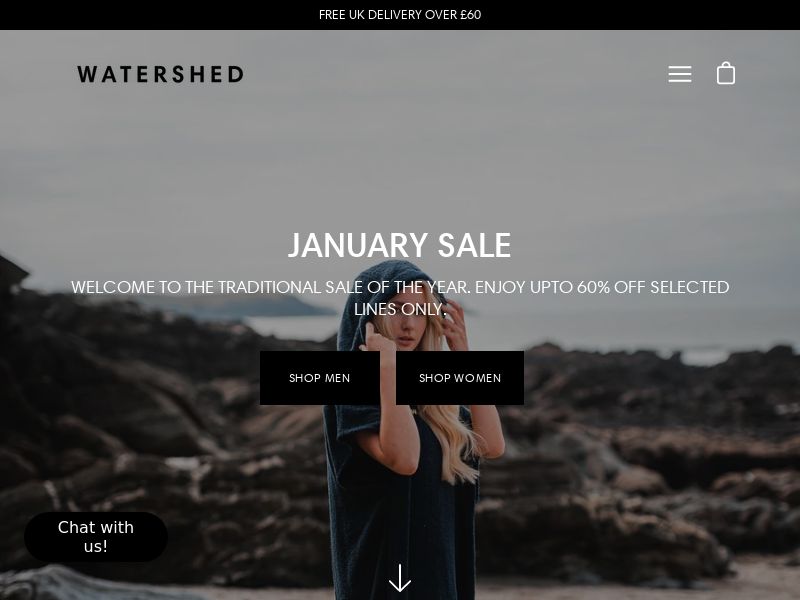Go to homepage via WATERSHED wordmark

(160, 74)
